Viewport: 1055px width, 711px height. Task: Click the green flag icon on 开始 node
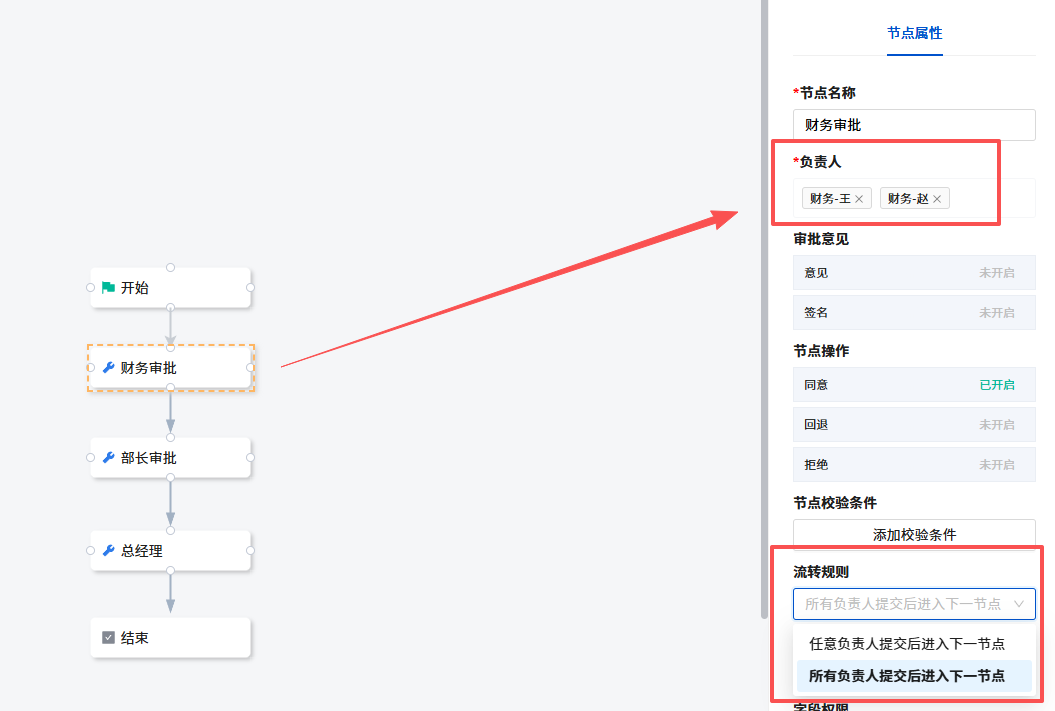coord(108,288)
